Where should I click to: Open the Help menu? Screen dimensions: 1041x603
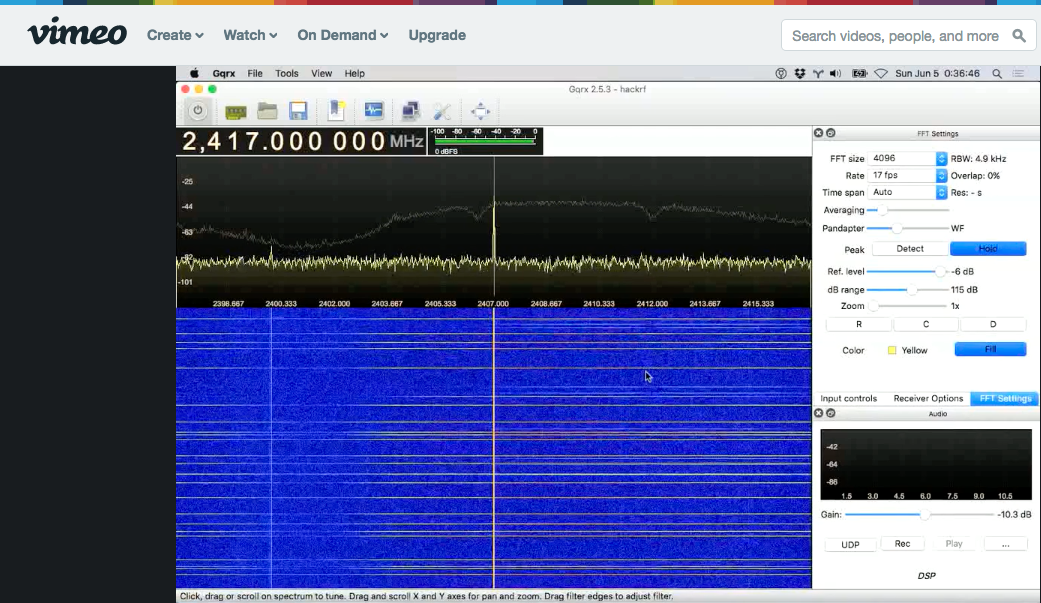click(355, 74)
